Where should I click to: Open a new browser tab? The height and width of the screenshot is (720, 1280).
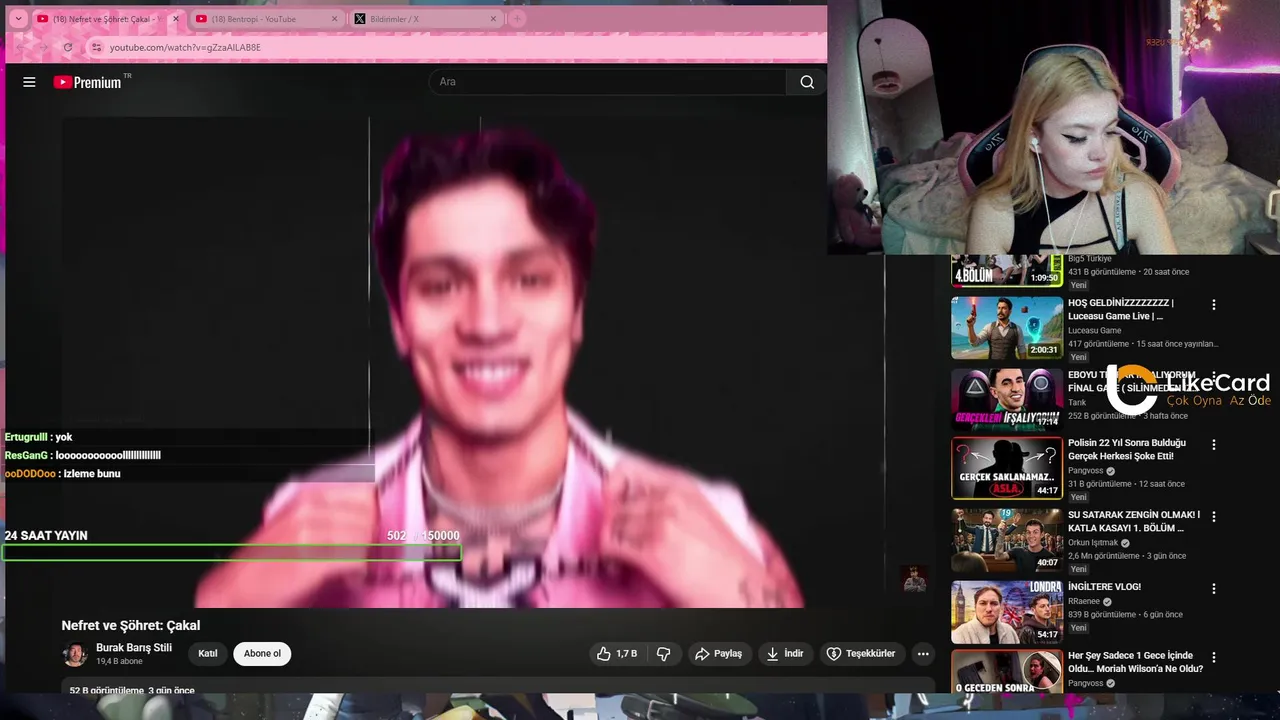pos(518,19)
